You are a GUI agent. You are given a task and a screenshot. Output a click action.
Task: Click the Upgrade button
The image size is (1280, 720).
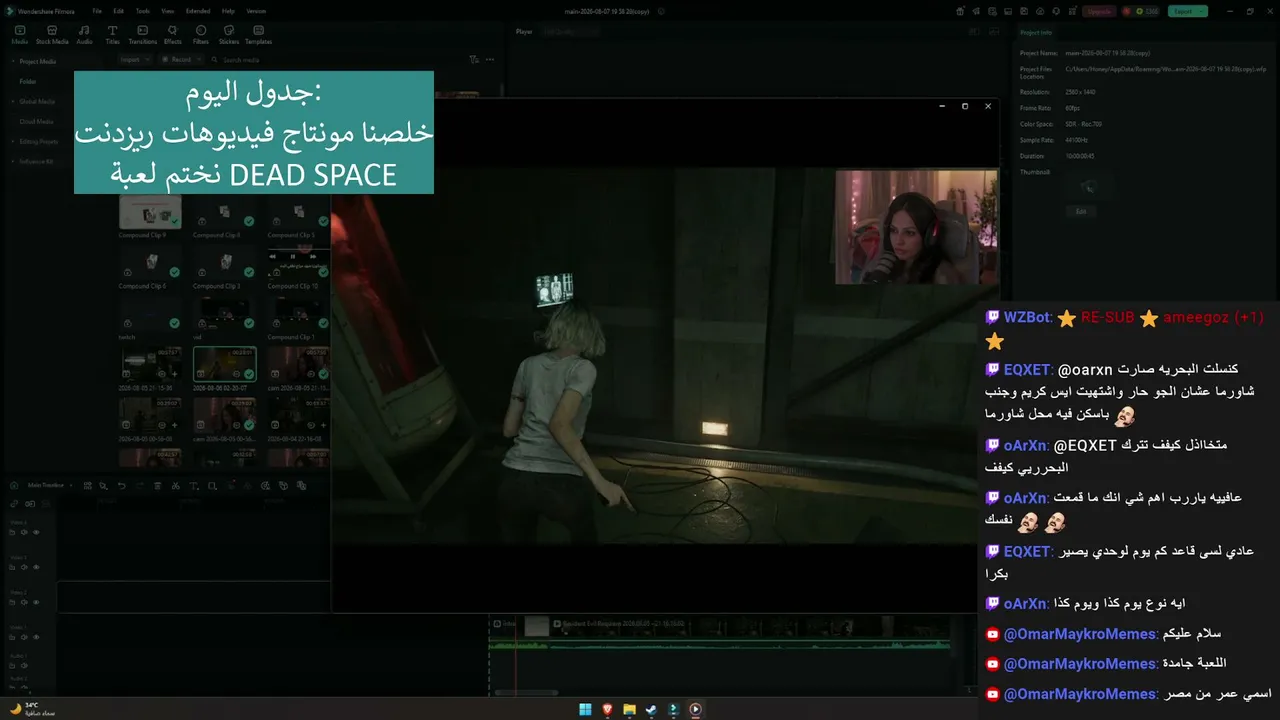tap(1100, 11)
